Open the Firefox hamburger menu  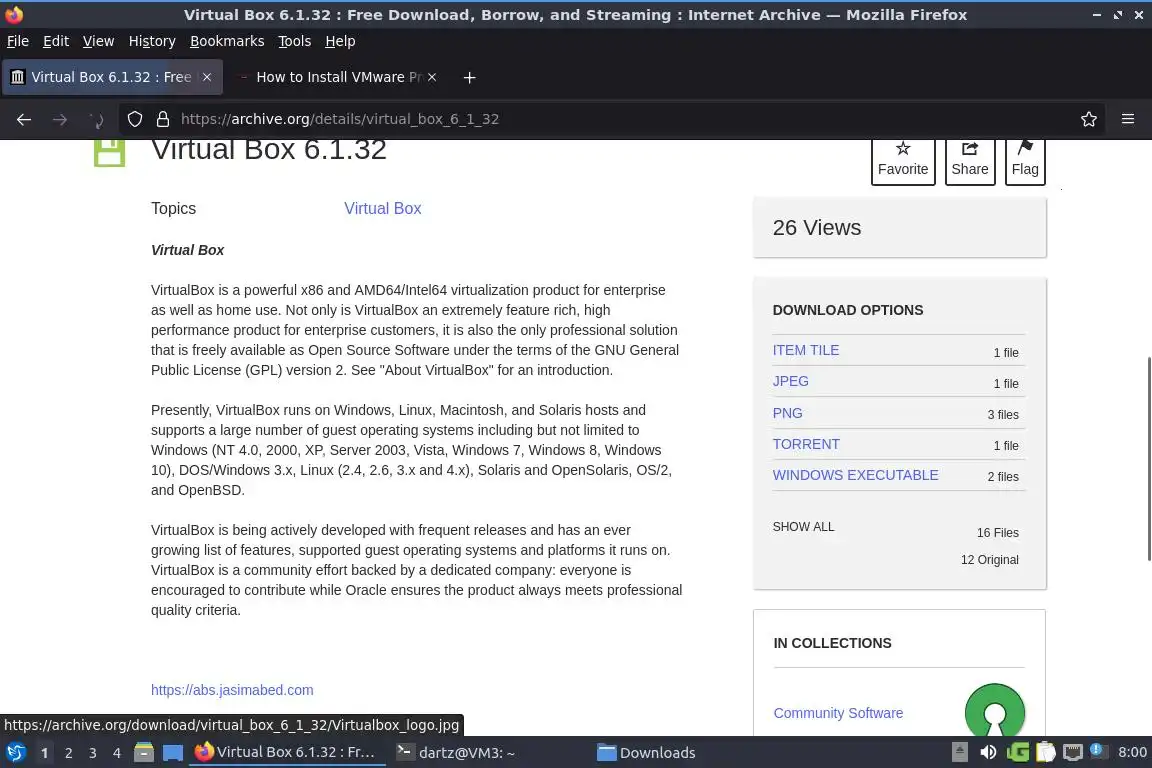1128,119
